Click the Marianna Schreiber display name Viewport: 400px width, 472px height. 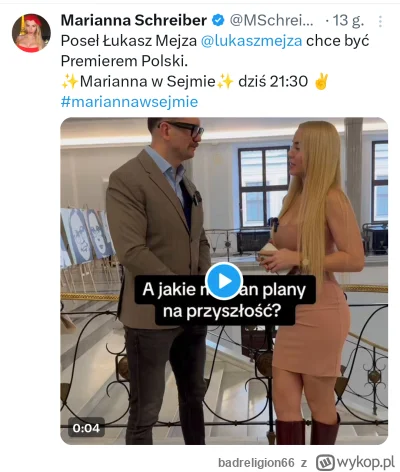(134, 21)
